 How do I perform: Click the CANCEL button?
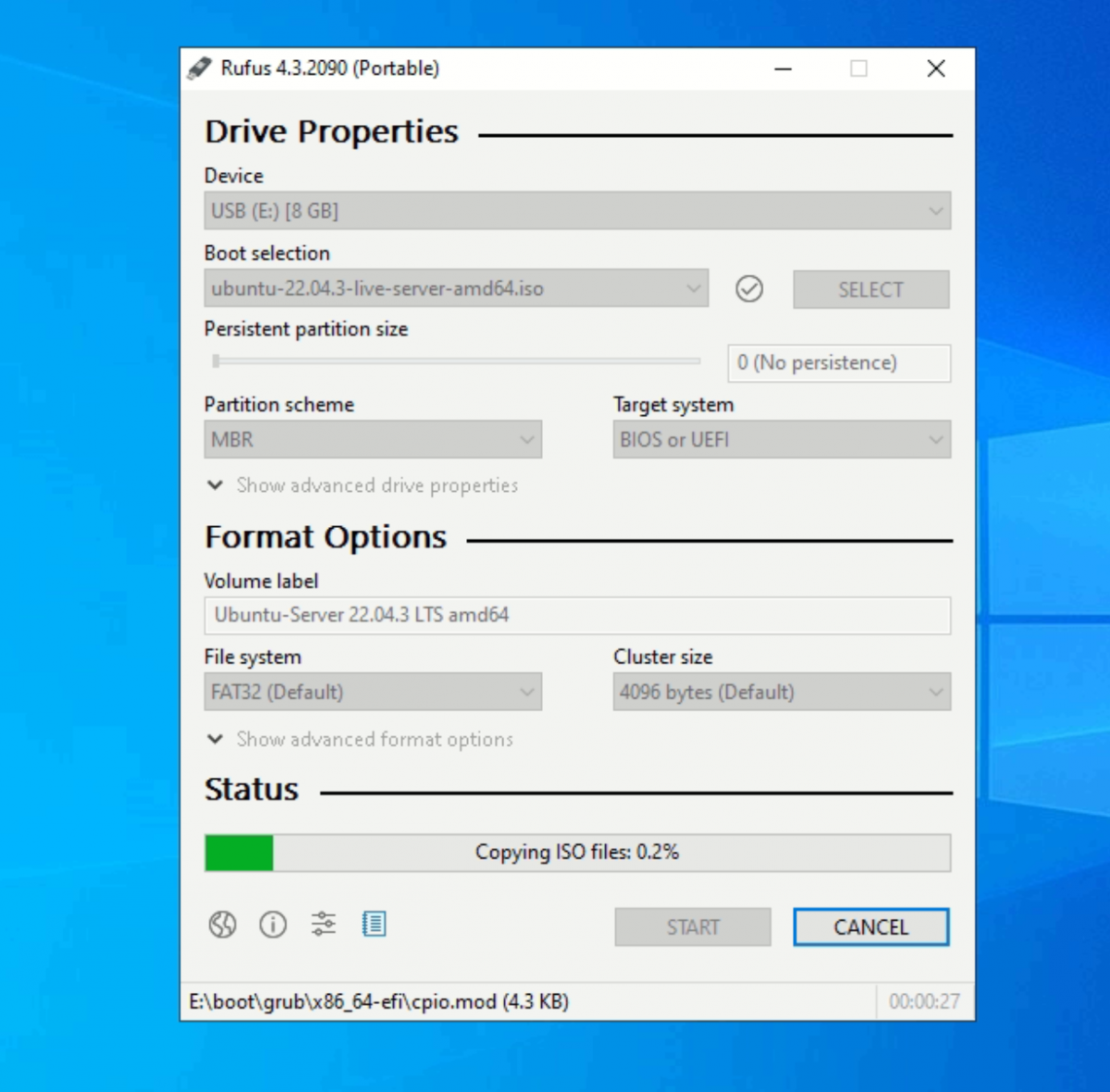(x=871, y=926)
